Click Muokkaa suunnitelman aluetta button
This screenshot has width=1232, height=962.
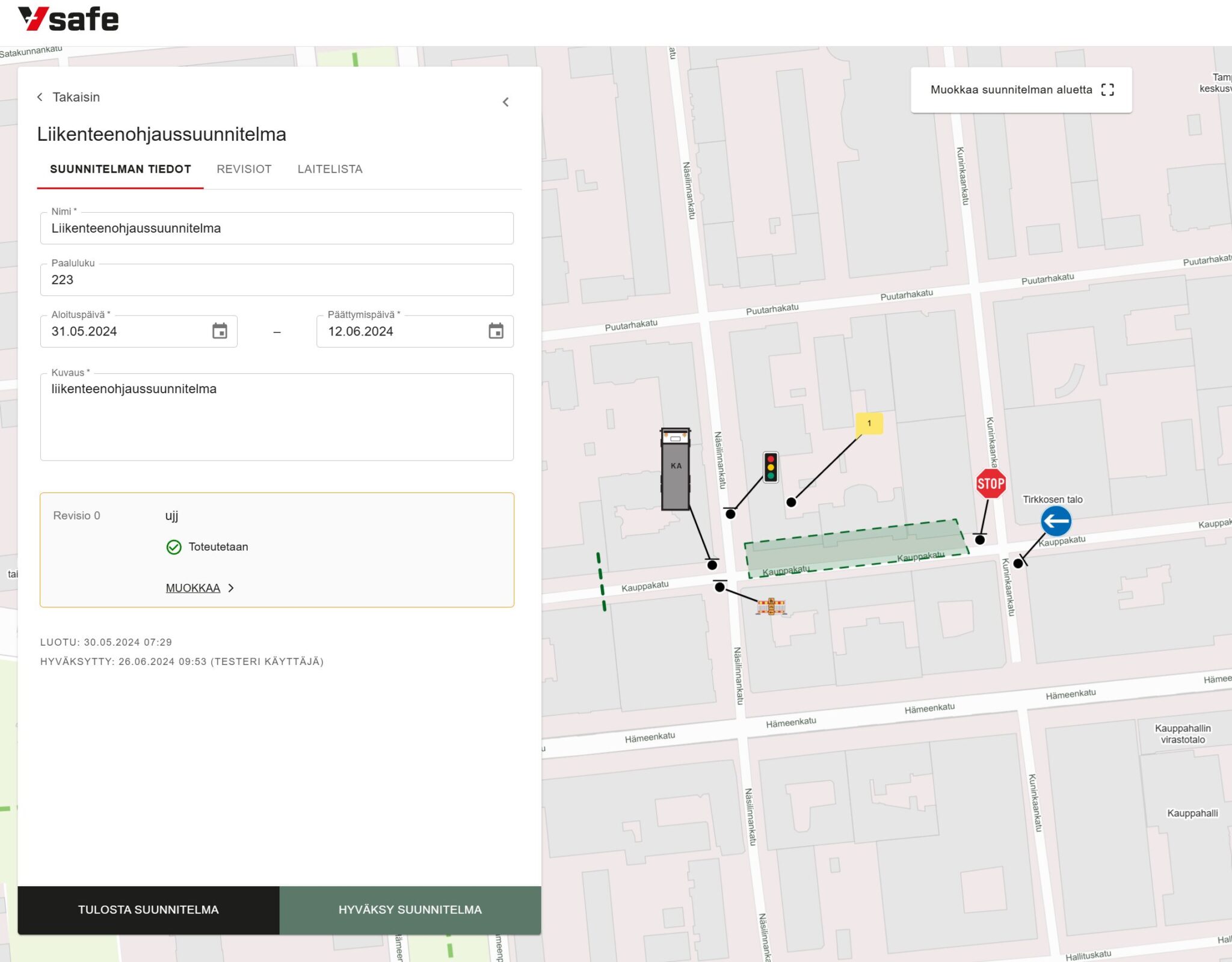coord(1021,90)
